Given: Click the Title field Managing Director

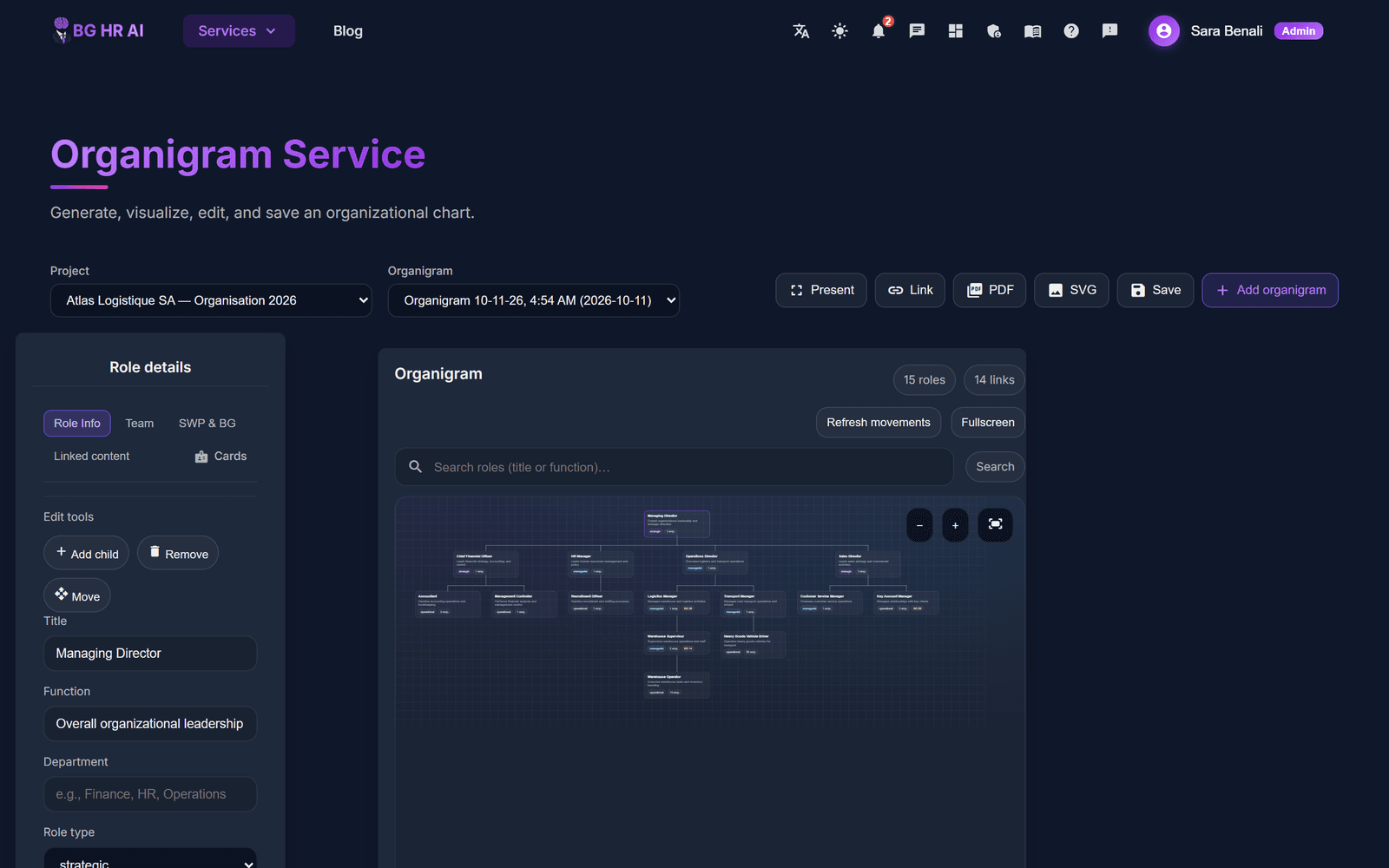Looking at the screenshot, I should 150,654.
